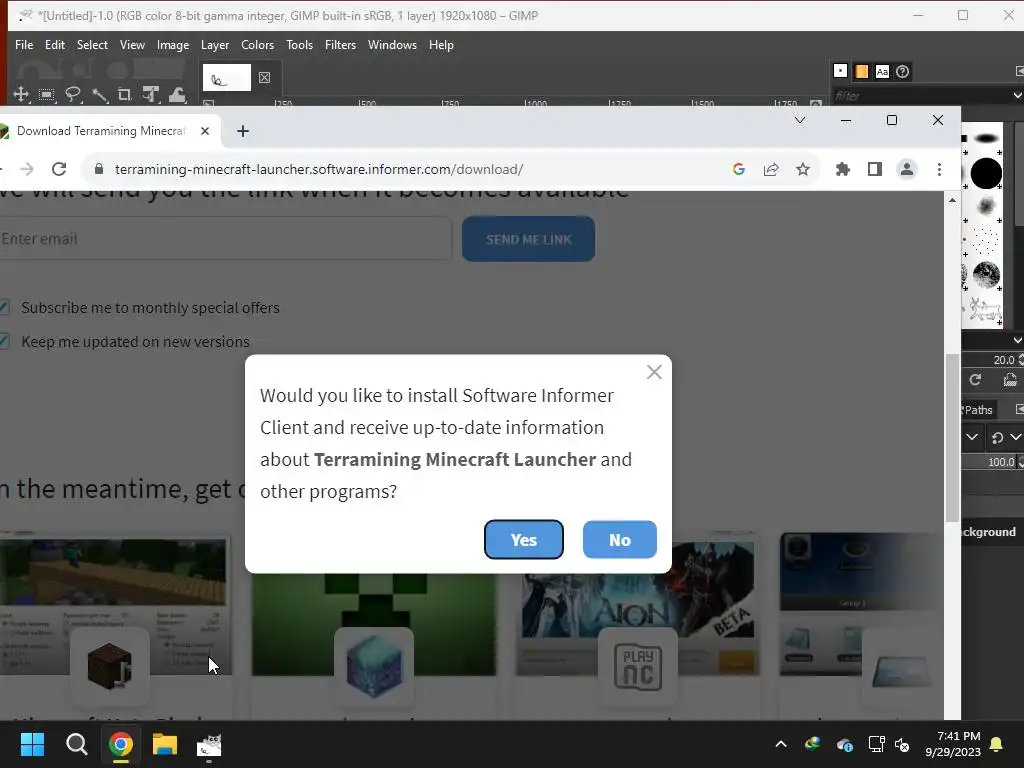Open the Chrome profile avatar
The height and width of the screenshot is (768, 1024).
pyautogui.click(x=906, y=169)
